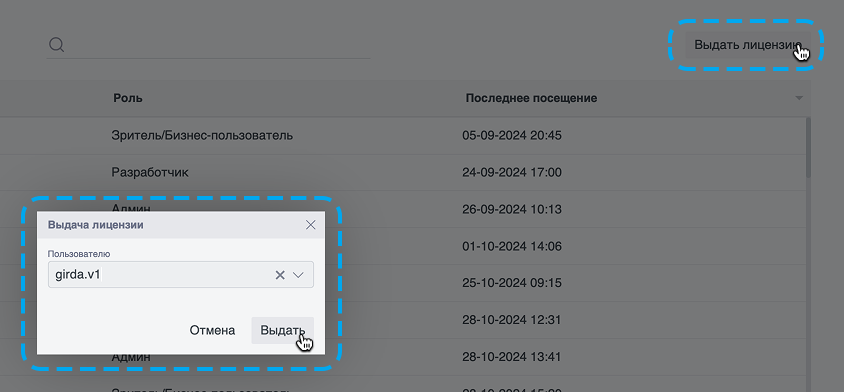The height and width of the screenshot is (392, 844).
Task: Click the girda.v1 user field
Action: (x=181, y=275)
